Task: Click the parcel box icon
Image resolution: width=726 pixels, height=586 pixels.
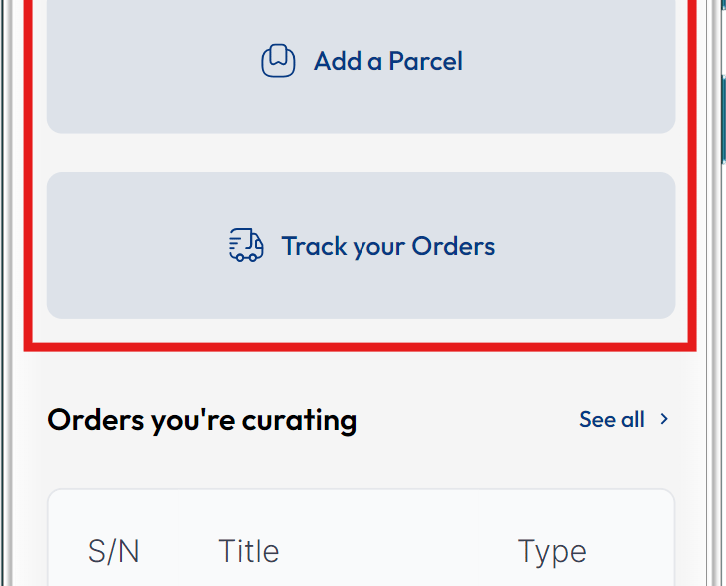Action: 278,61
